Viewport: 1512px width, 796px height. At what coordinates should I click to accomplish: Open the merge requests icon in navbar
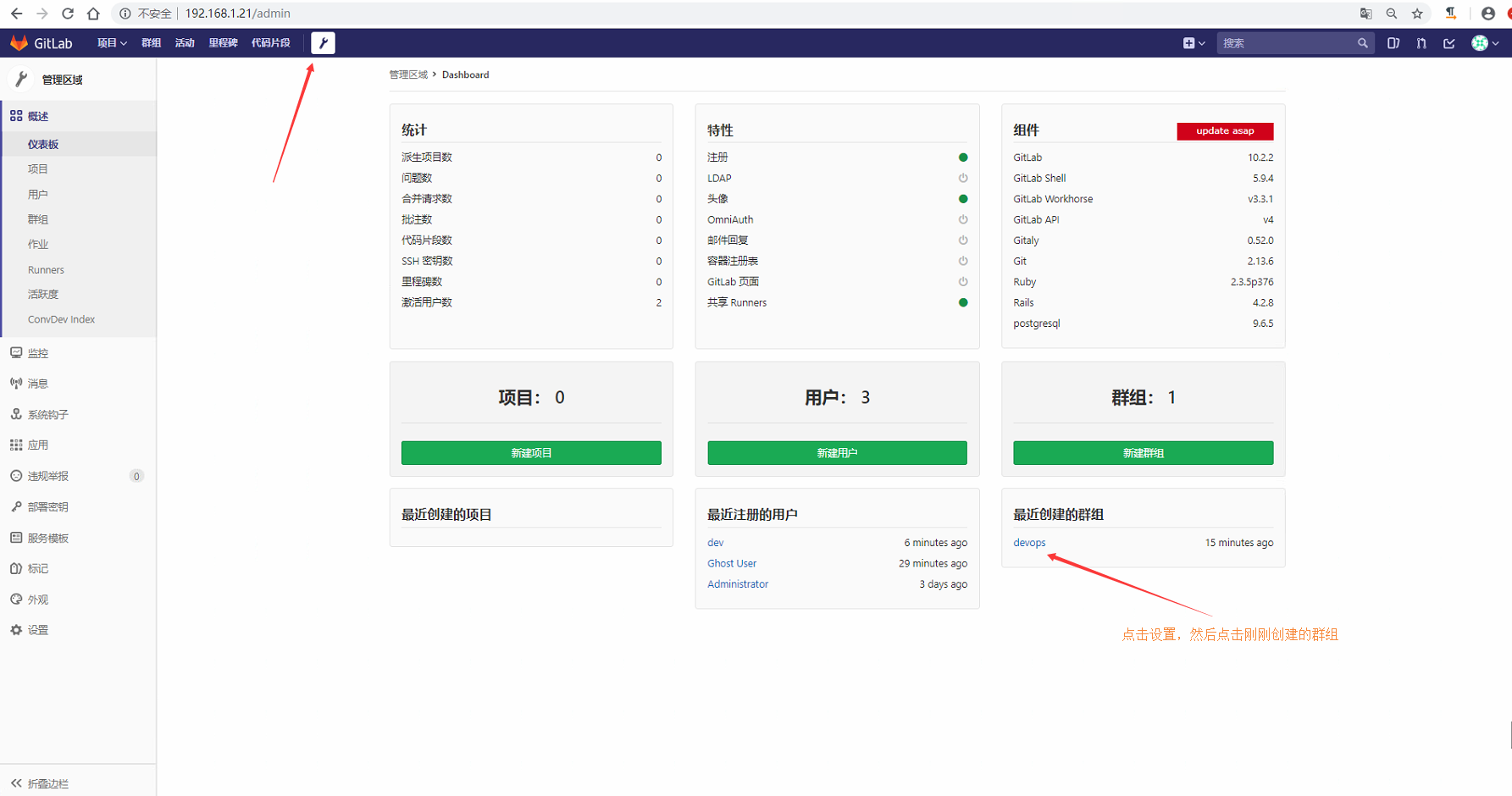click(1421, 43)
